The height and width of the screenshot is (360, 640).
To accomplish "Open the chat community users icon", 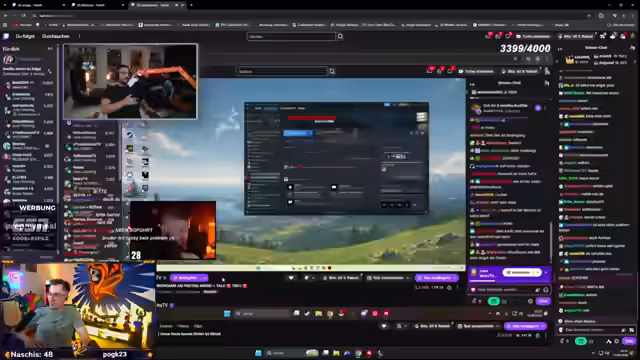I will [632, 48].
